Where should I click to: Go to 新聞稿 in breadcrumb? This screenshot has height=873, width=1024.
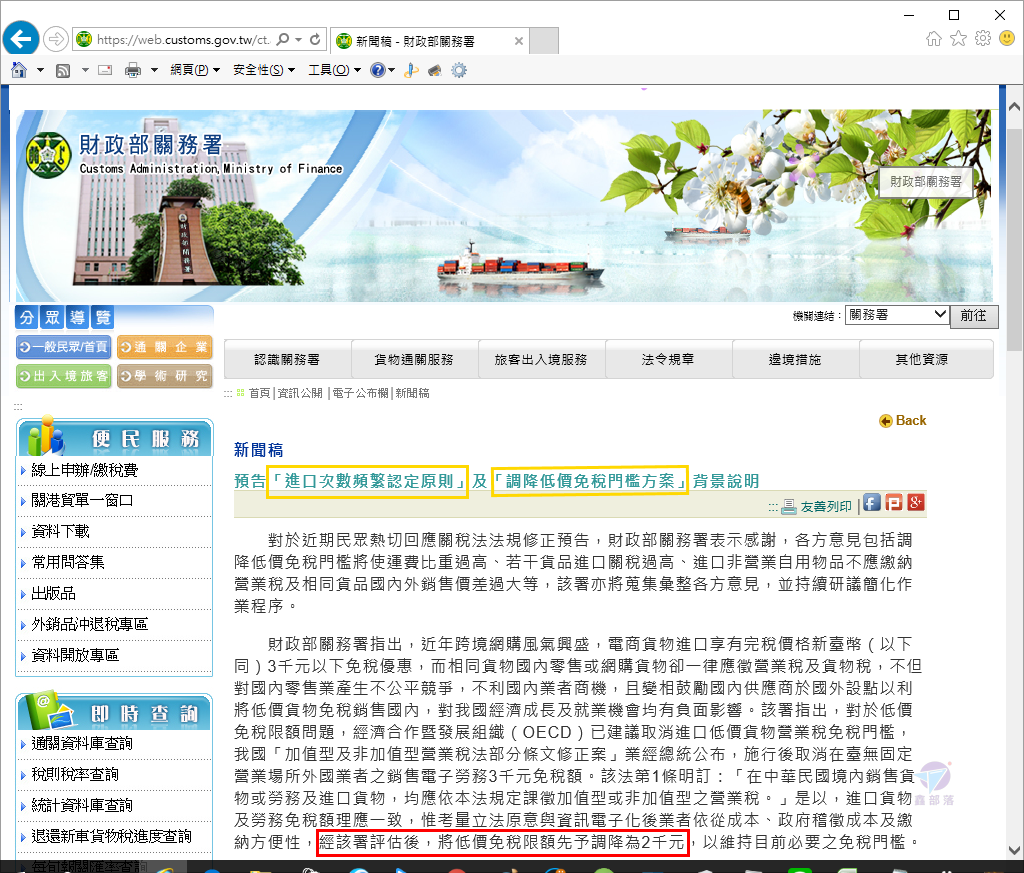click(412, 393)
